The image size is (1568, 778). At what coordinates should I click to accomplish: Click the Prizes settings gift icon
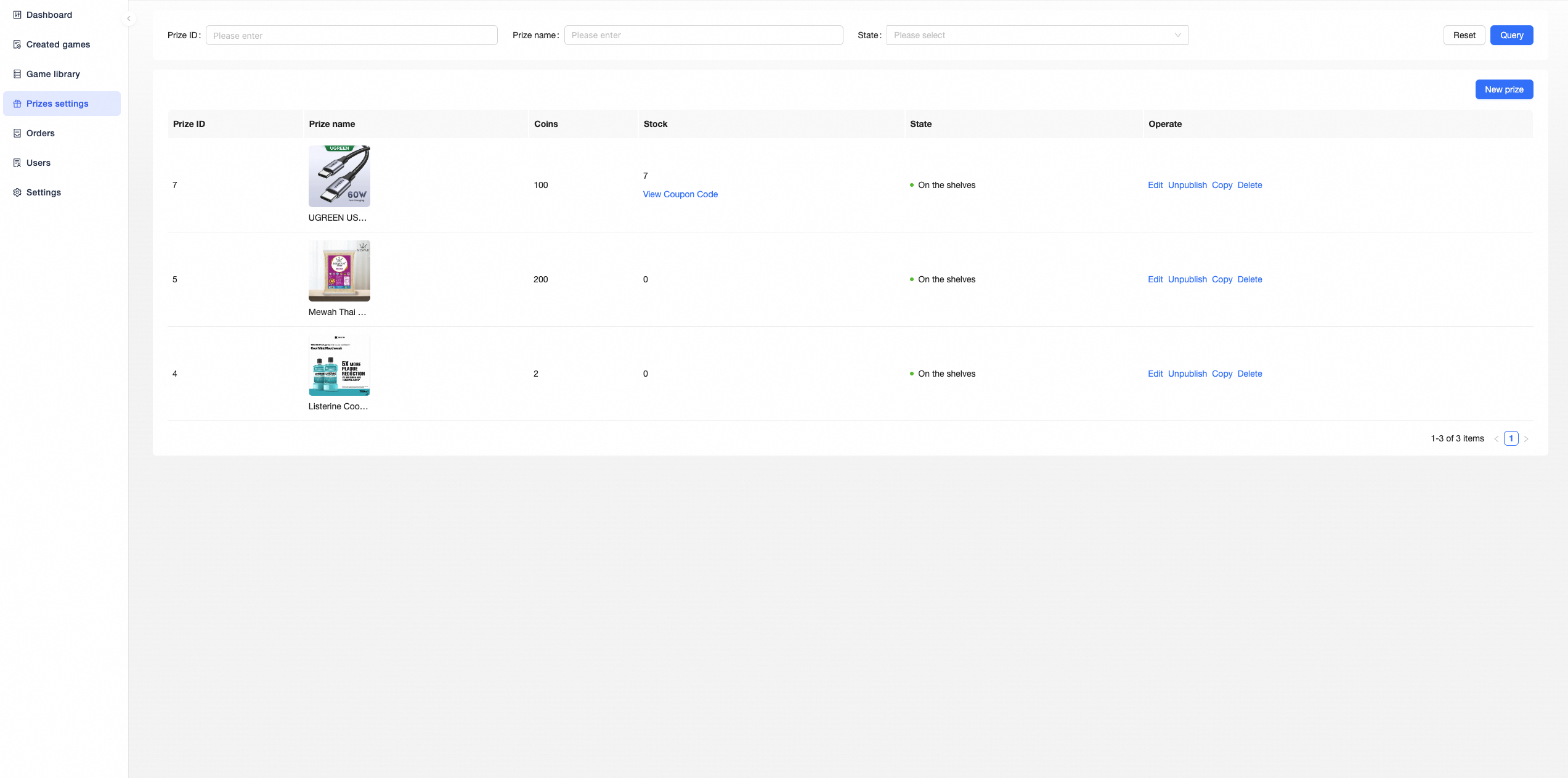coord(17,104)
